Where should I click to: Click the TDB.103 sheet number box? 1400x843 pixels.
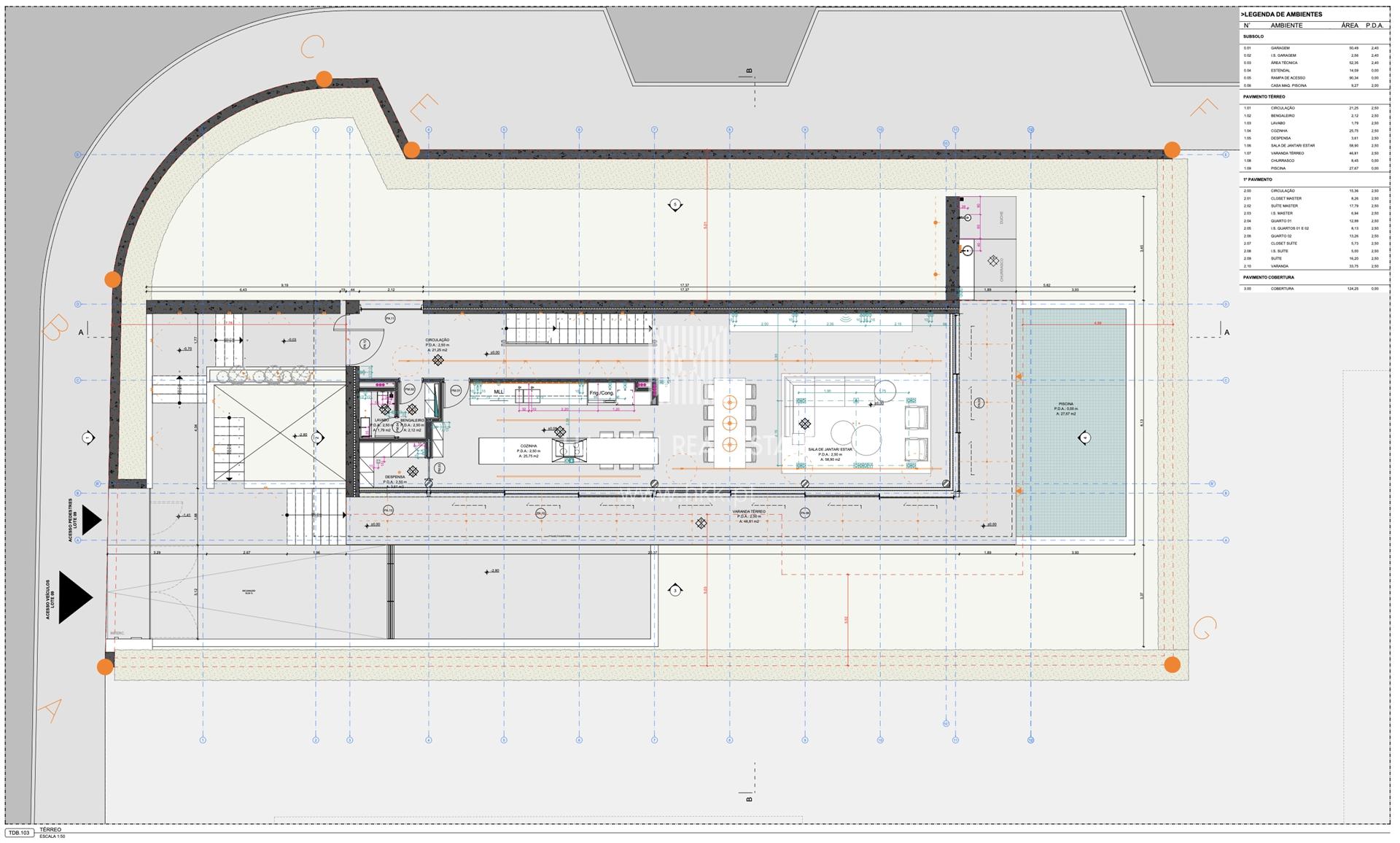pyautogui.click(x=19, y=832)
